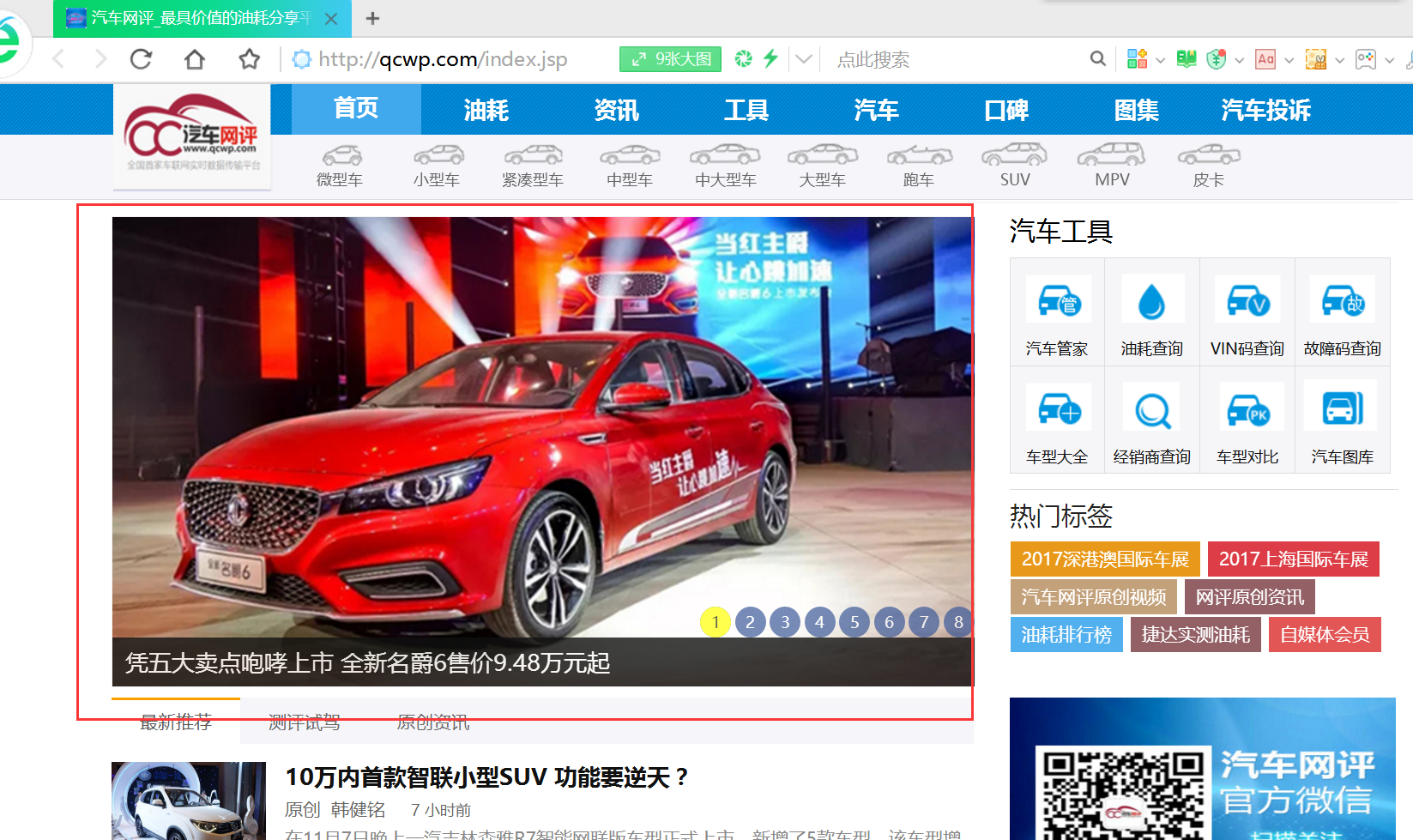This screenshot has height=840, width=1413.
Task: Expand dropdown next to Aa translate icon
Action: (1289, 60)
